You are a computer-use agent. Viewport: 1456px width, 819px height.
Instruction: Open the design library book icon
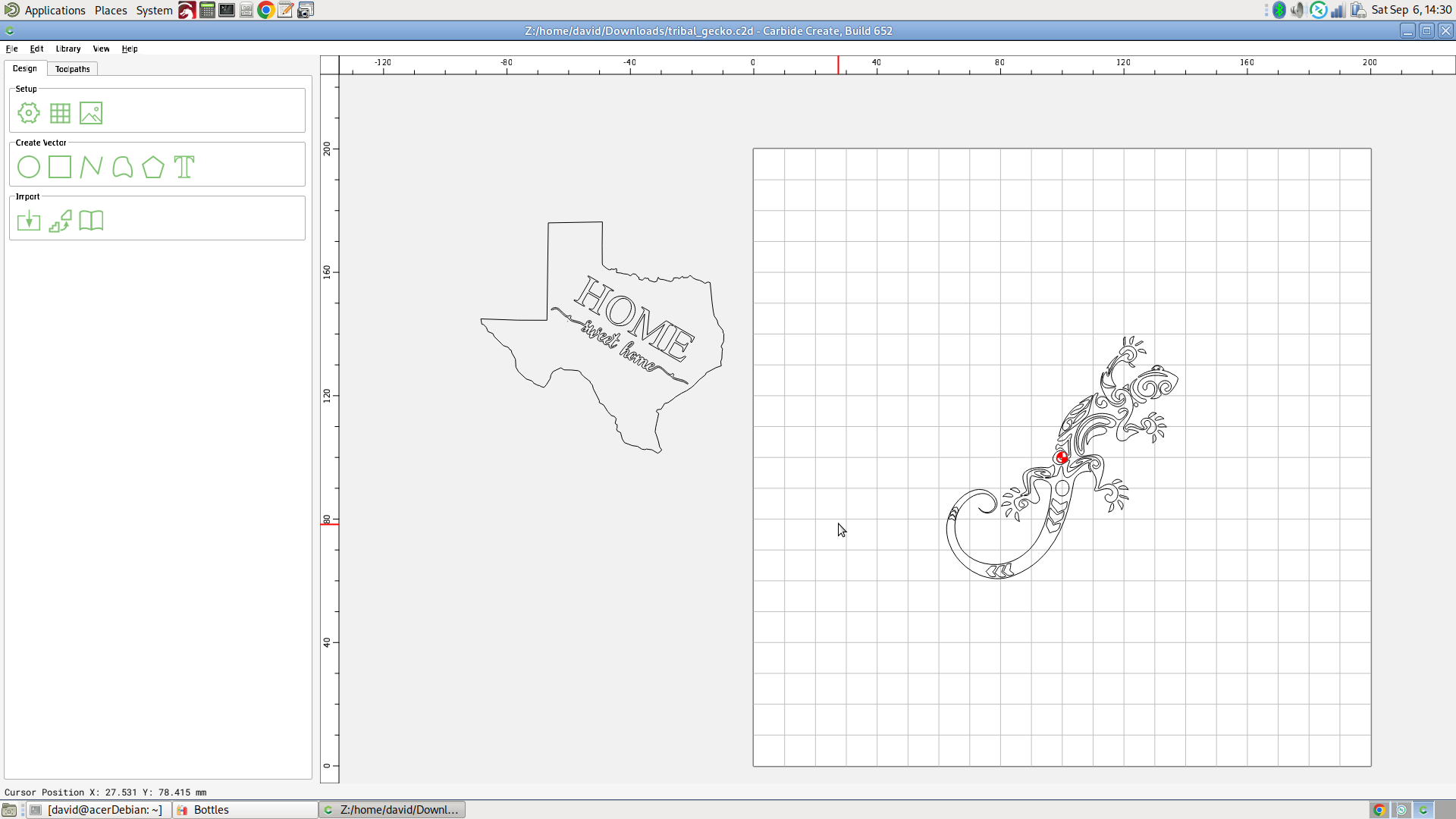pos(91,221)
